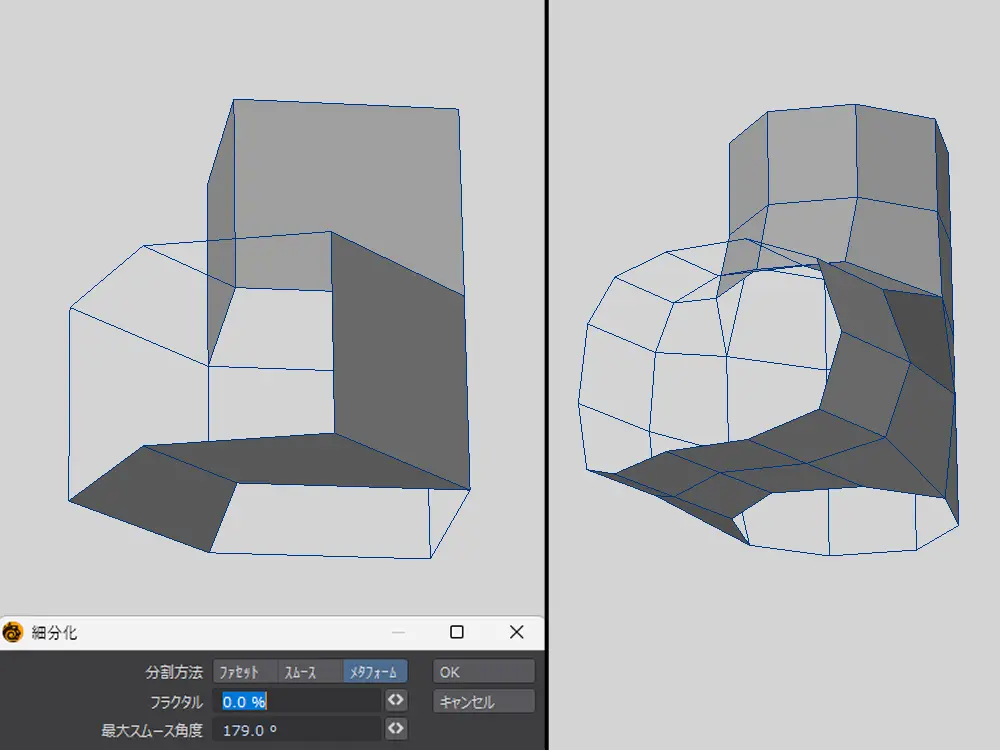Click the フラクタル 0.0 % input field
Viewport: 1000px width, 750px height.
300,701
